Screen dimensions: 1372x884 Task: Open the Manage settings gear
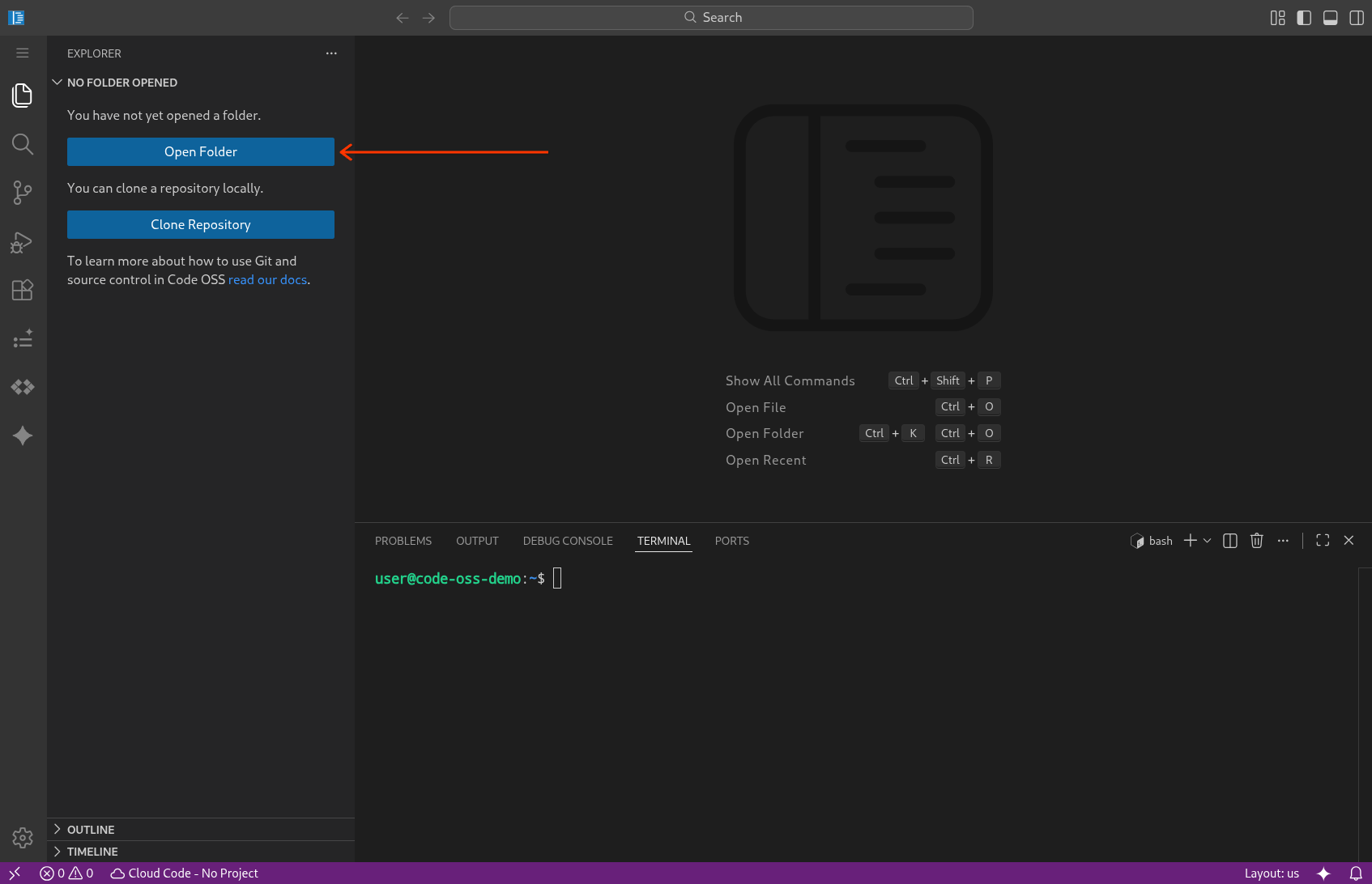tap(22, 838)
